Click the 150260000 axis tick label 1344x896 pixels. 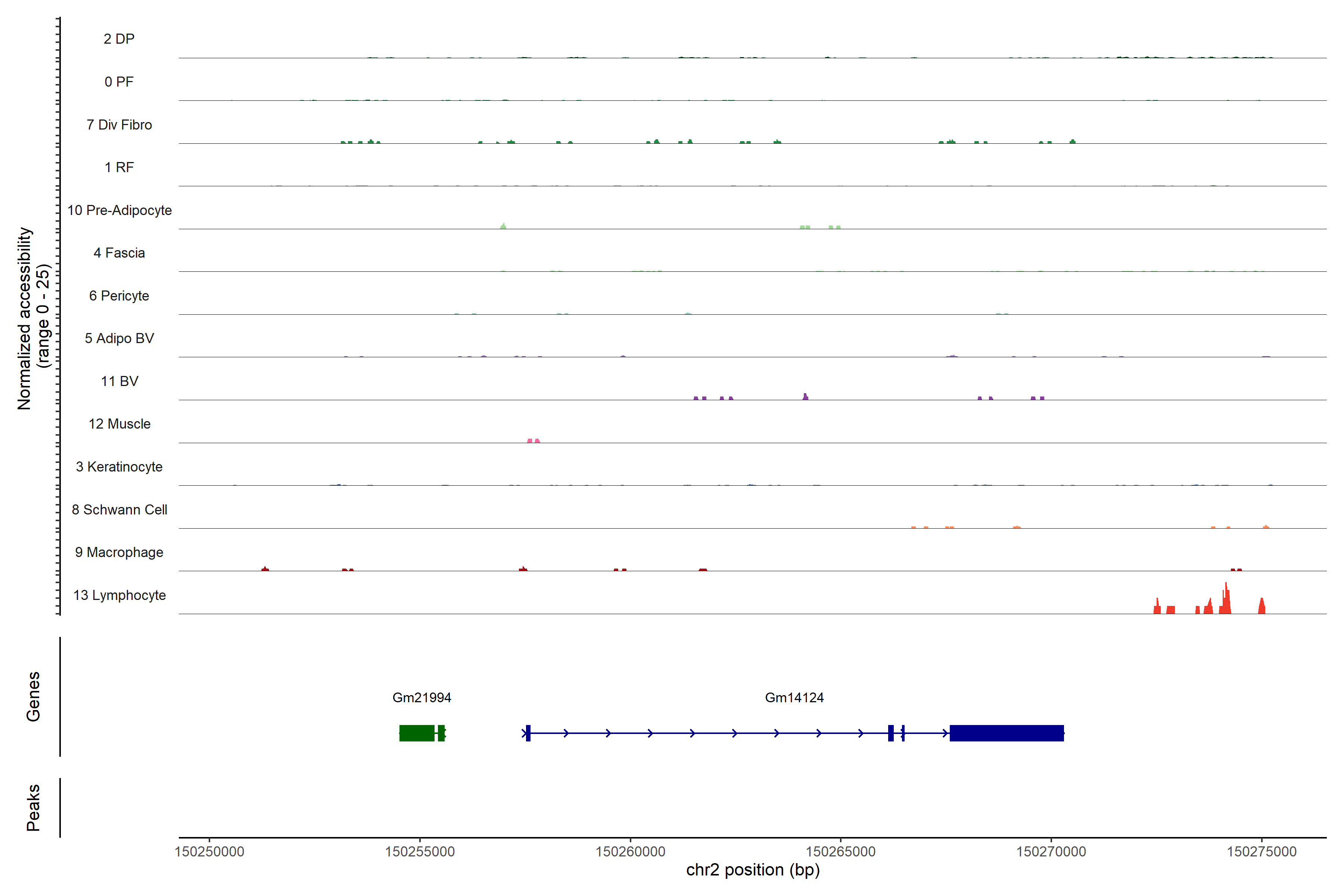click(630, 852)
